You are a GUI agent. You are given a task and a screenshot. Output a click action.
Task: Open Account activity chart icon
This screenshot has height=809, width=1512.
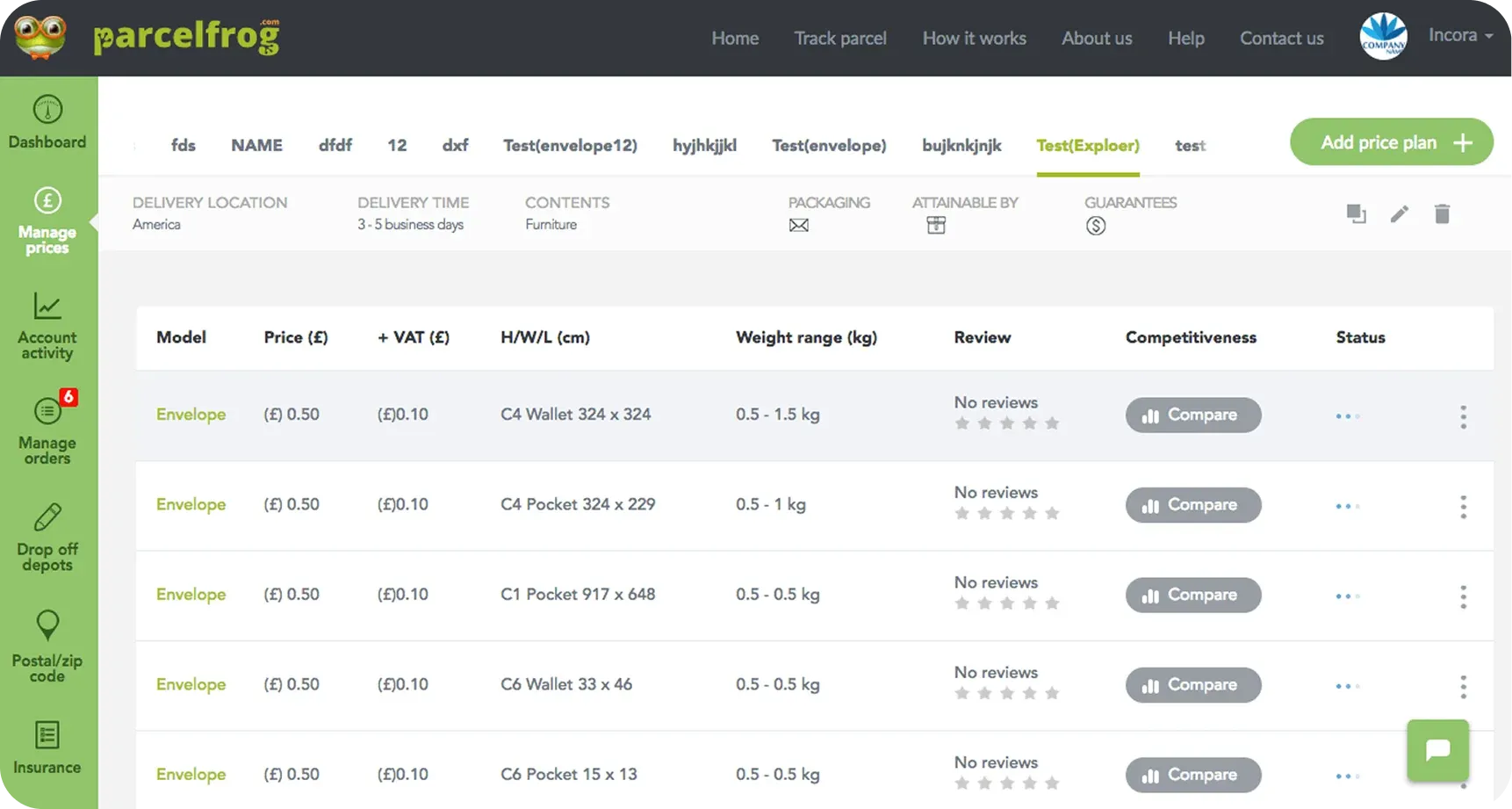[x=47, y=307]
